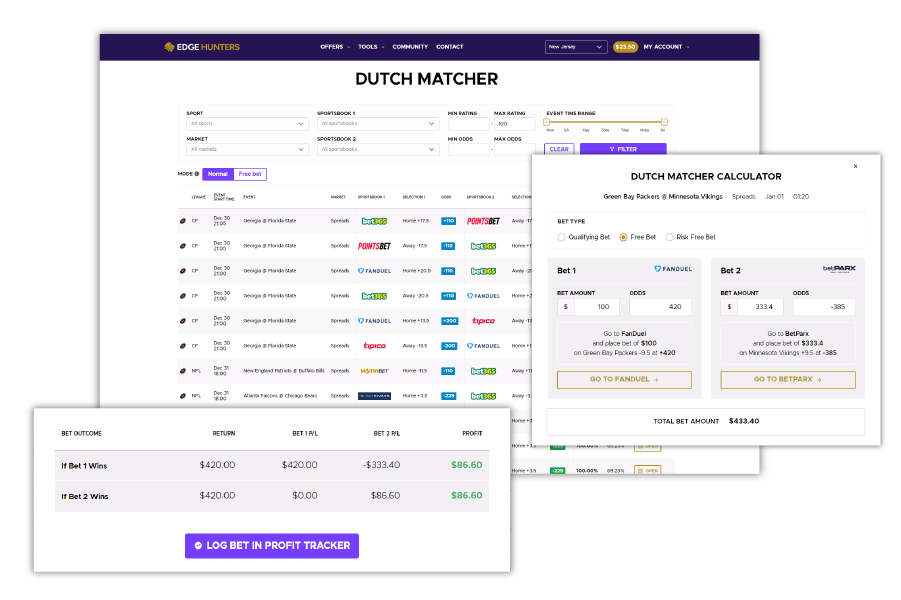The width and height of the screenshot is (901, 600).
Task: Open the Community page
Action: (410, 47)
